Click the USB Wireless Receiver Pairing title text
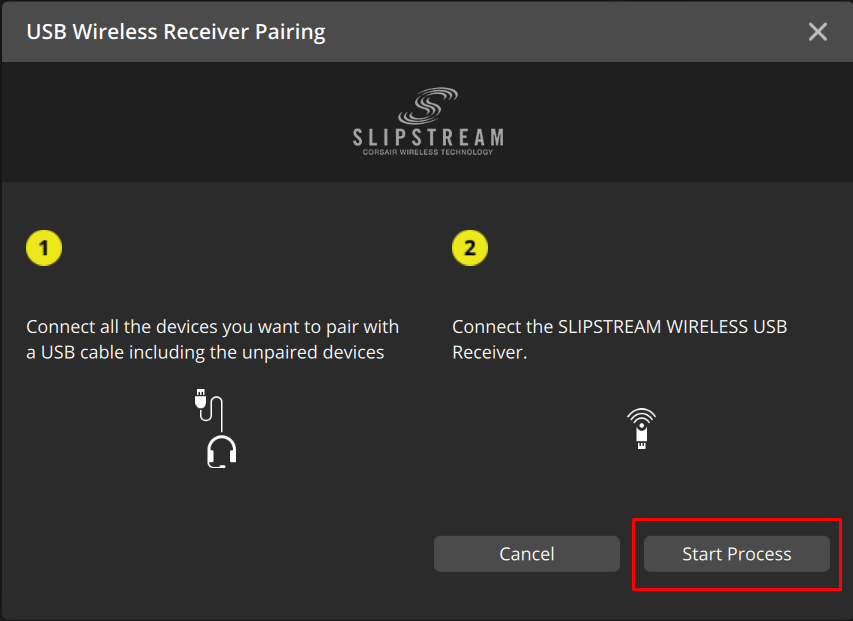The width and height of the screenshot is (853, 621). click(x=175, y=31)
